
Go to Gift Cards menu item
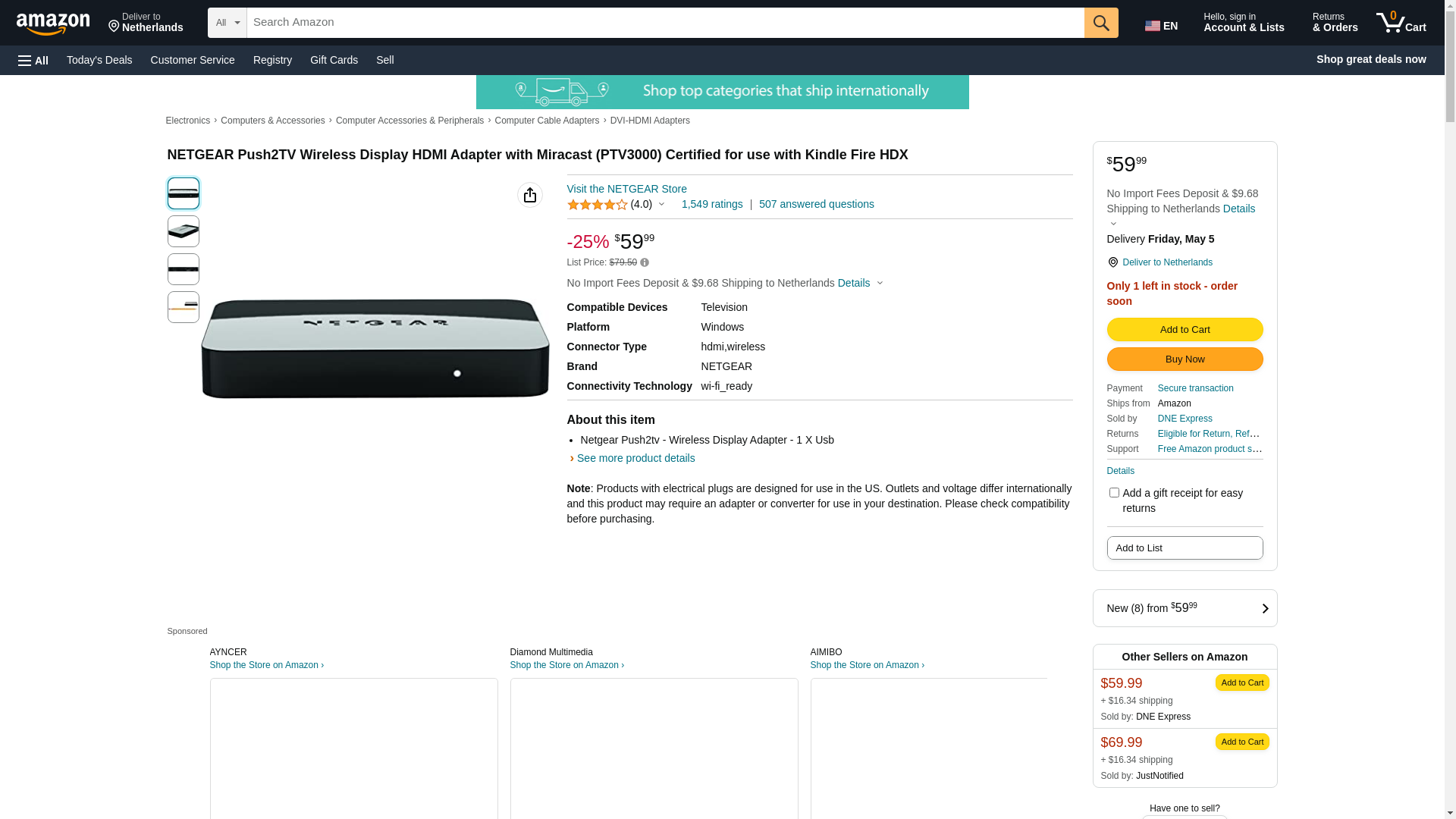coord(334,60)
